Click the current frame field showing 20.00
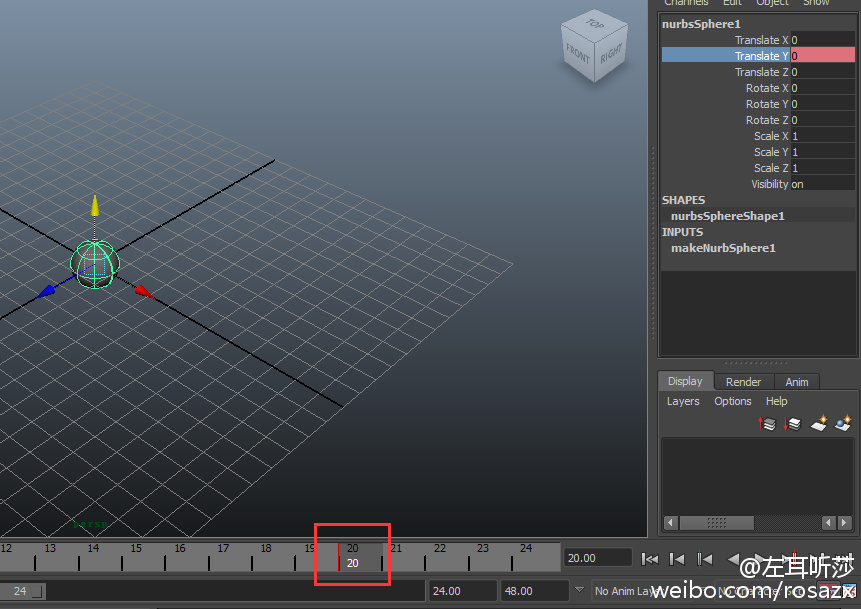 pyautogui.click(x=597, y=558)
